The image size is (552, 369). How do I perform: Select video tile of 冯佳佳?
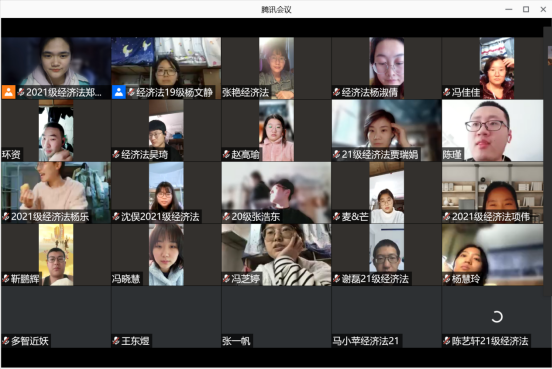pos(493,68)
